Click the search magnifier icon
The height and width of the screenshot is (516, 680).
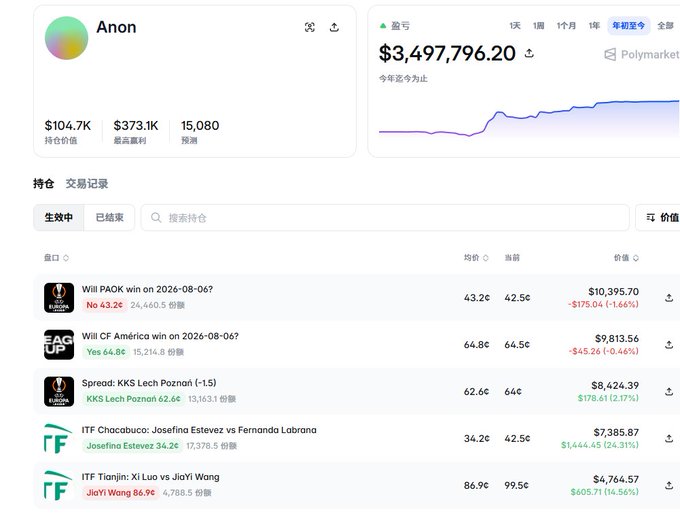156,217
